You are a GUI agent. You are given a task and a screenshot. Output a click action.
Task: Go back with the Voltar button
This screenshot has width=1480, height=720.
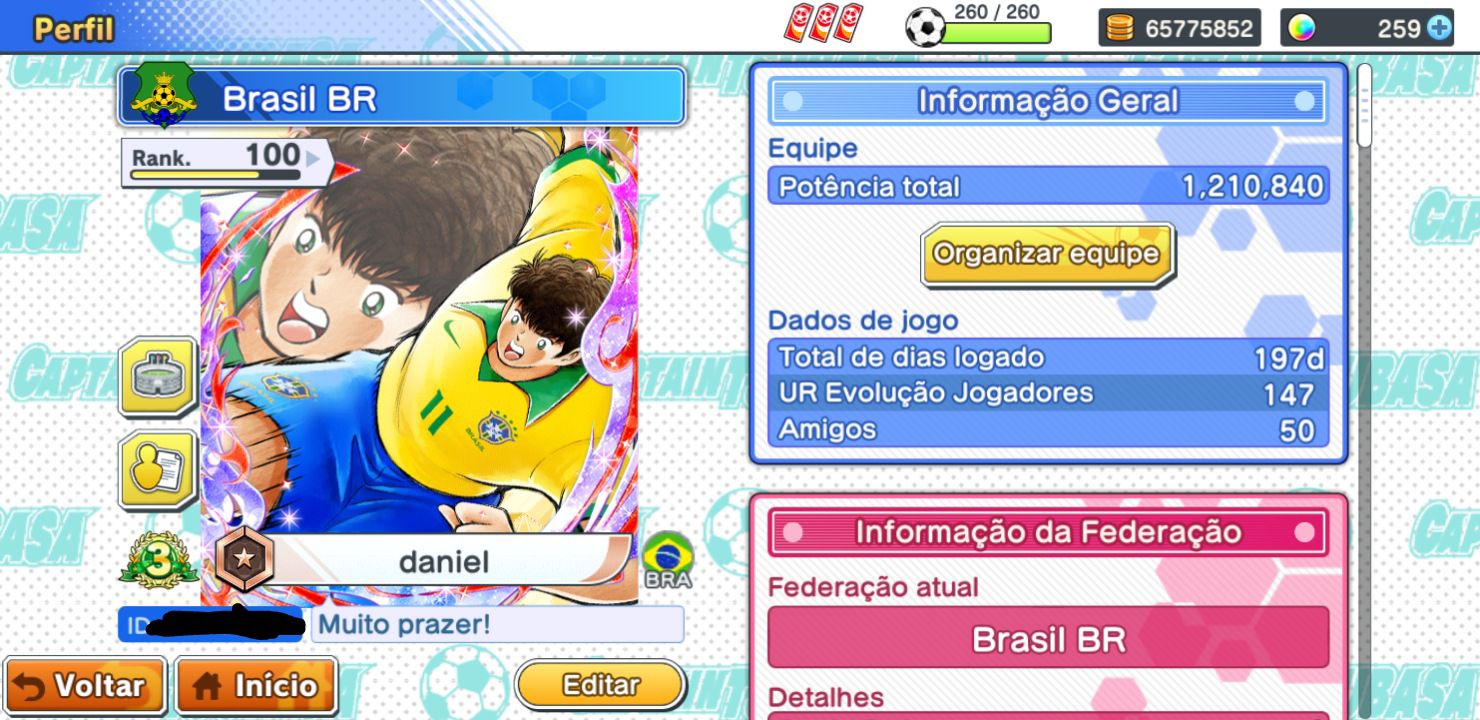[84, 686]
